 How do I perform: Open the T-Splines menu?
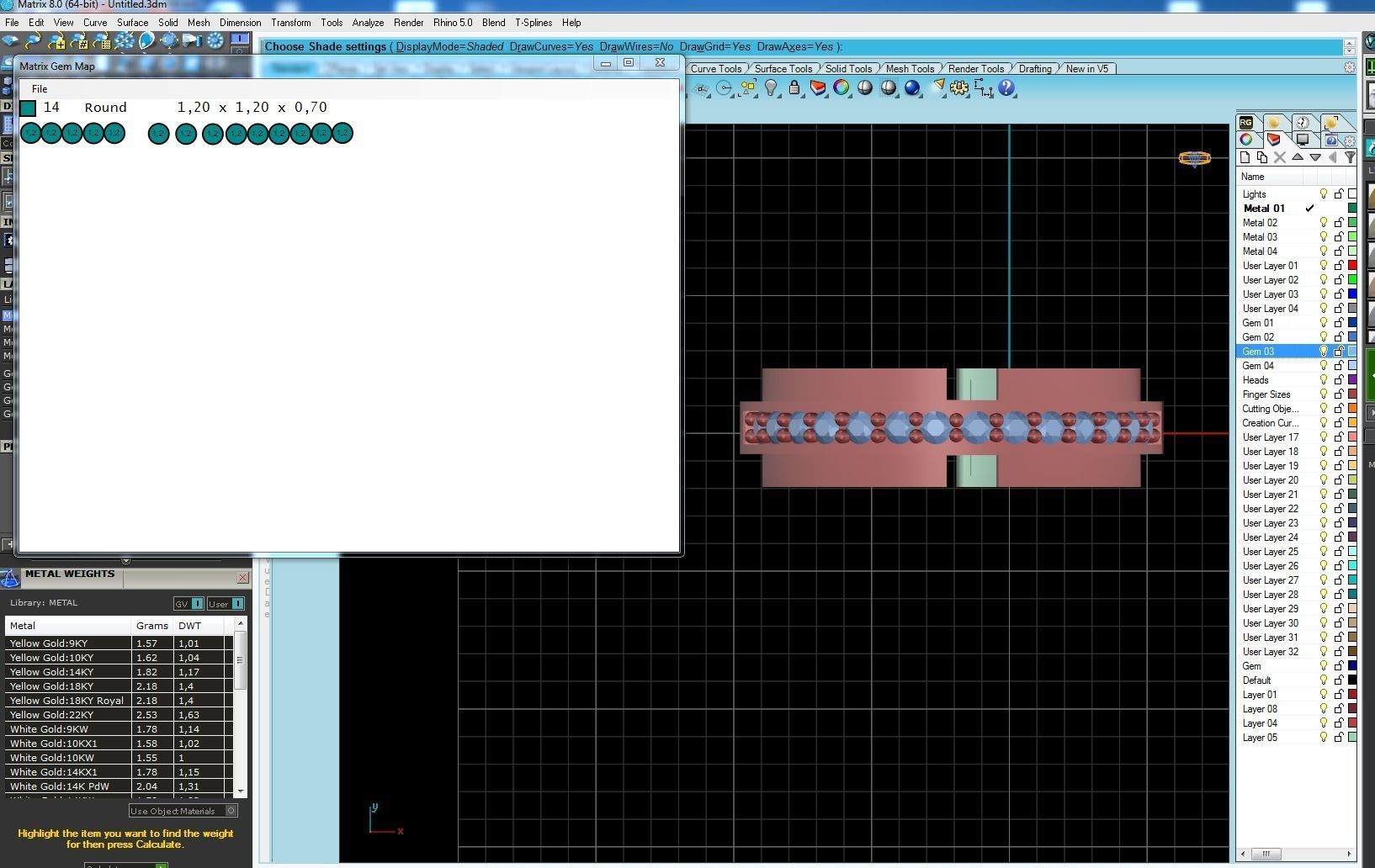click(534, 23)
